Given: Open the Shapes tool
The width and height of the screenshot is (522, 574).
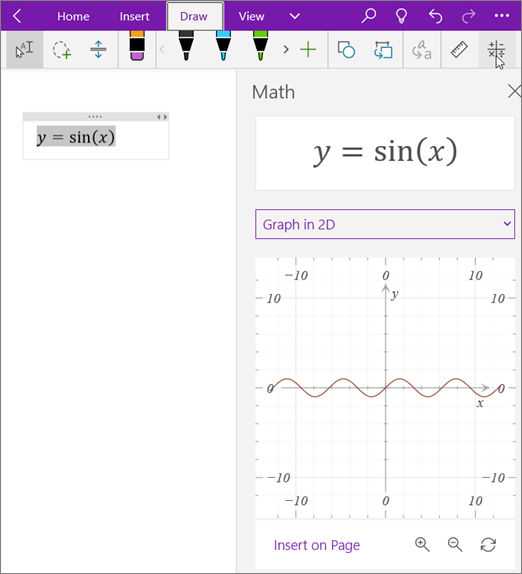Looking at the screenshot, I should (346, 50).
